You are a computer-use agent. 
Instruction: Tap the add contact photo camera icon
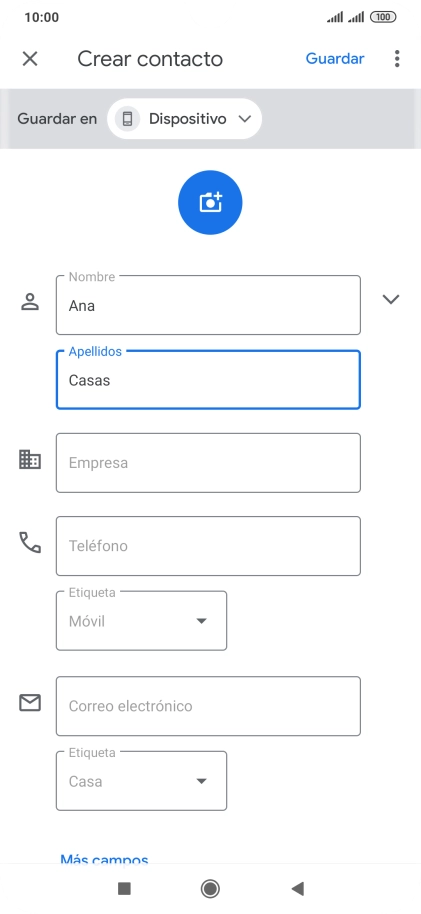click(210, 202)
